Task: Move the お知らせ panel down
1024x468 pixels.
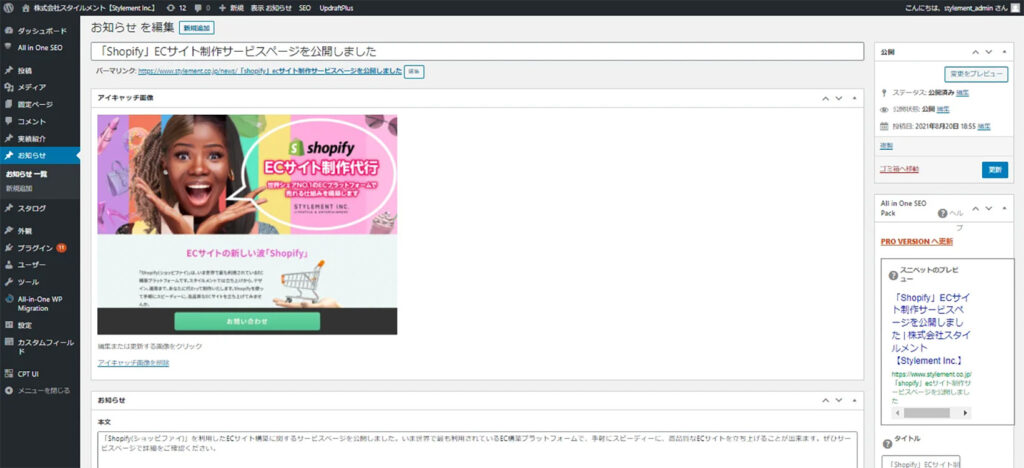Action: 839,400
